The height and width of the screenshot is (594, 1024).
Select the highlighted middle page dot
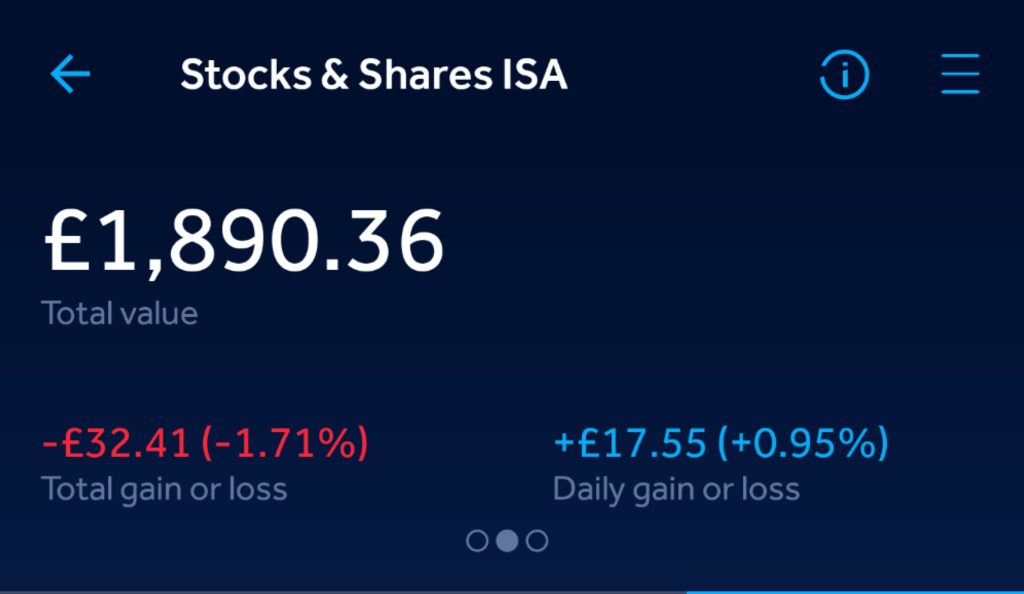[507, 541]
